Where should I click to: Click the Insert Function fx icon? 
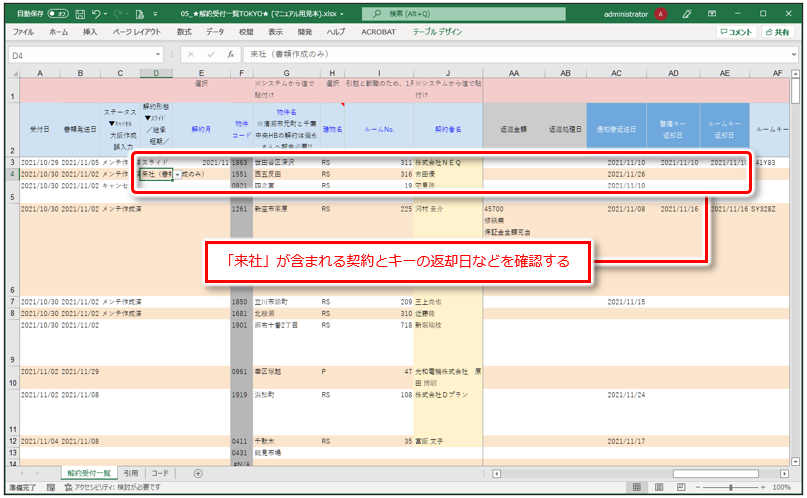click(x=231, y=55)
